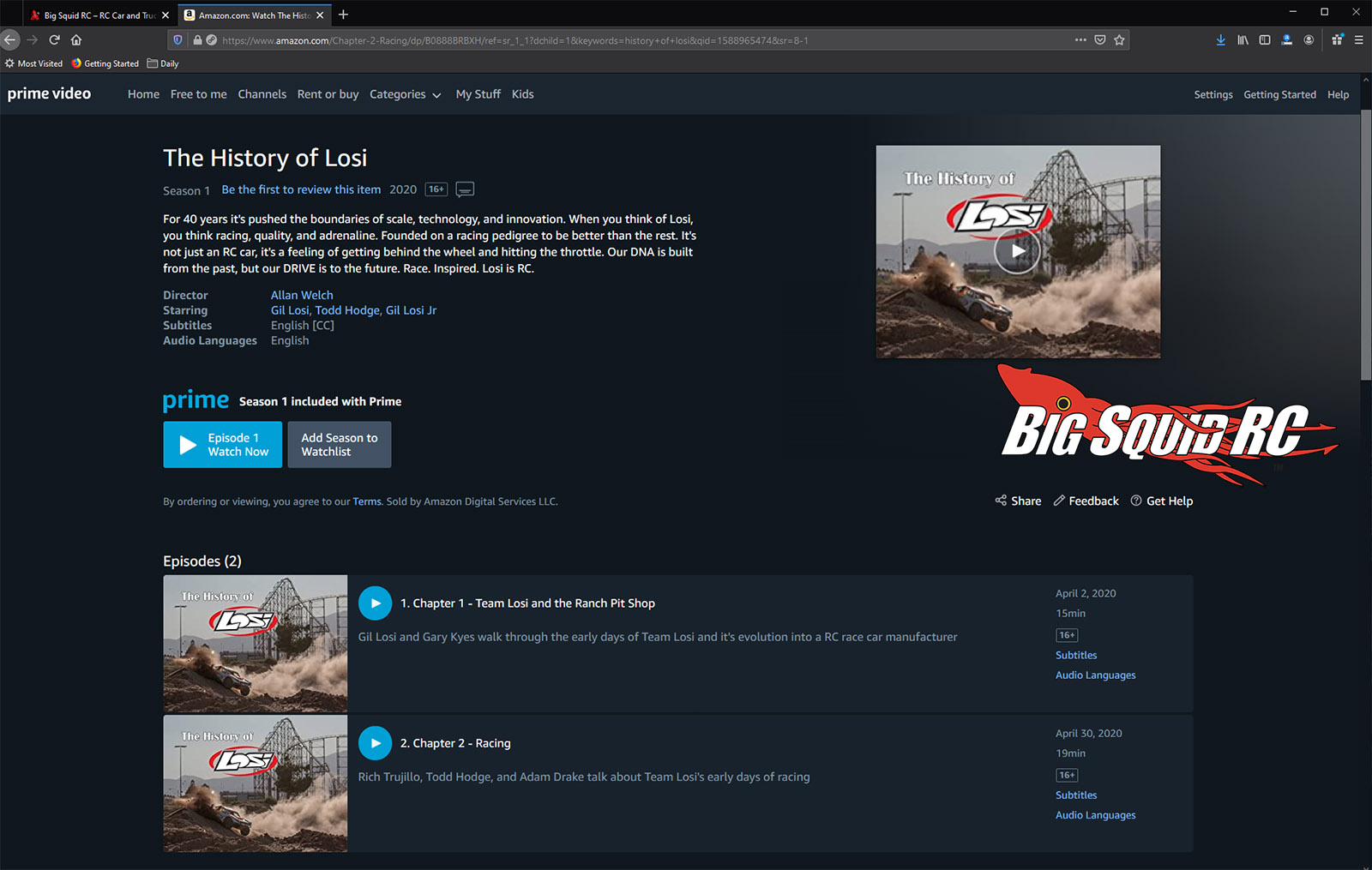Click the browser address bar URL
1372x870 pixels.
coord(514,40)
